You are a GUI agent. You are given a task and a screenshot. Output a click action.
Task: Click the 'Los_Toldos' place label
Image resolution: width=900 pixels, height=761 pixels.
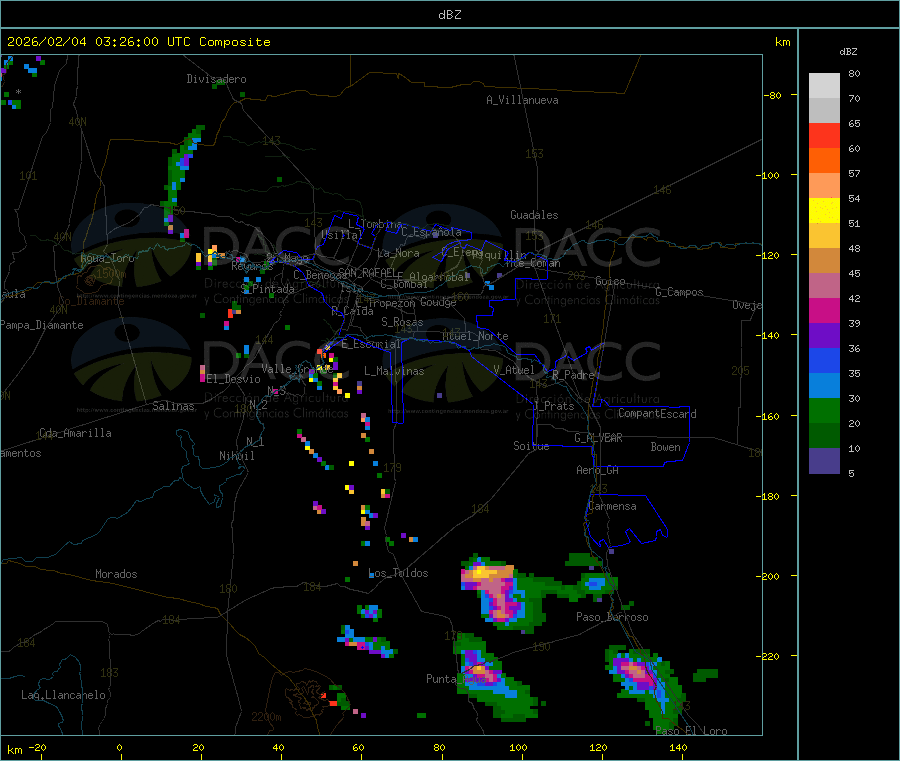coord(398,573)
